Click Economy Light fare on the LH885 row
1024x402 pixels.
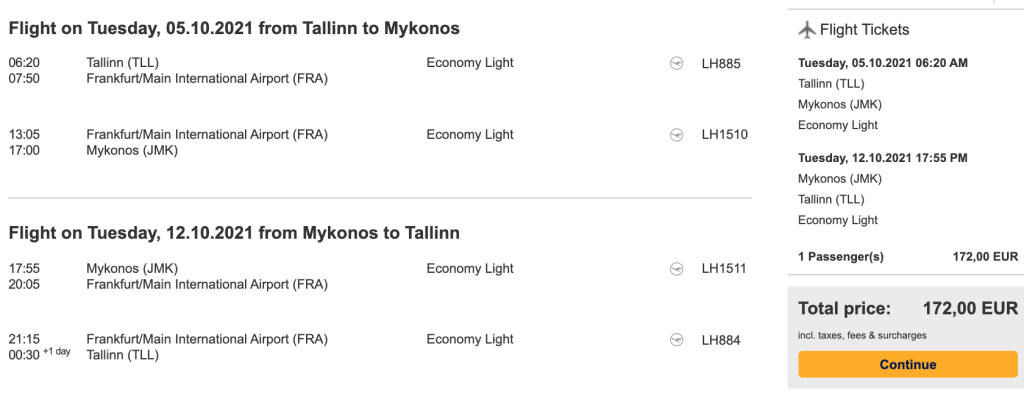[x=469, y=63]
